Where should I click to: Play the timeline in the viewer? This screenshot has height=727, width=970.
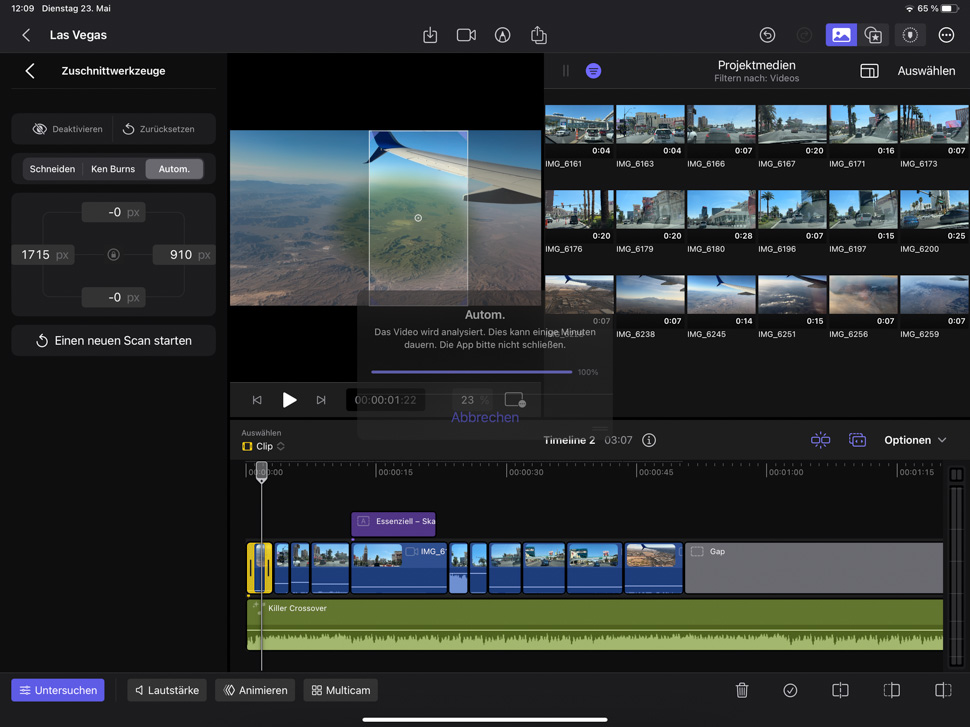click(x=289, y=400)
